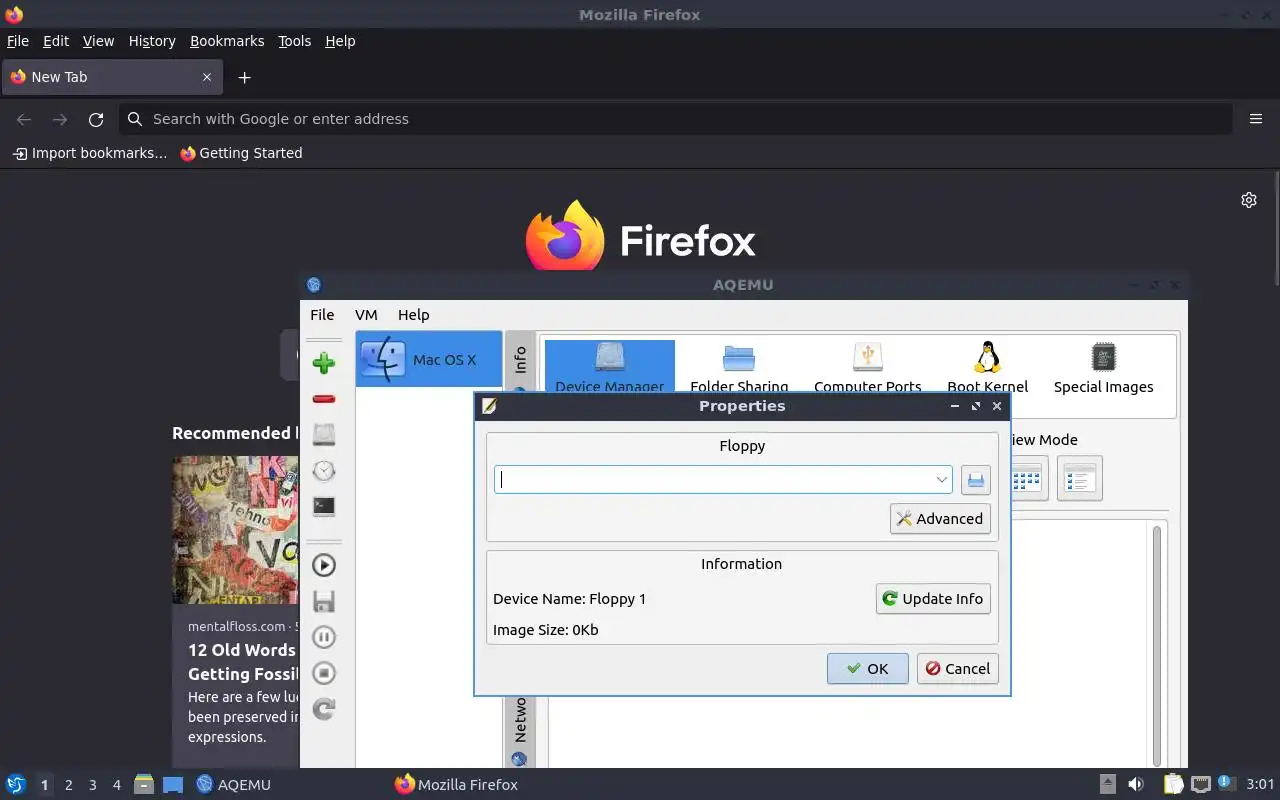Screen dimensions: 1280x800
Task: Click the Advanced button in Properties
Action: [940, 519]
